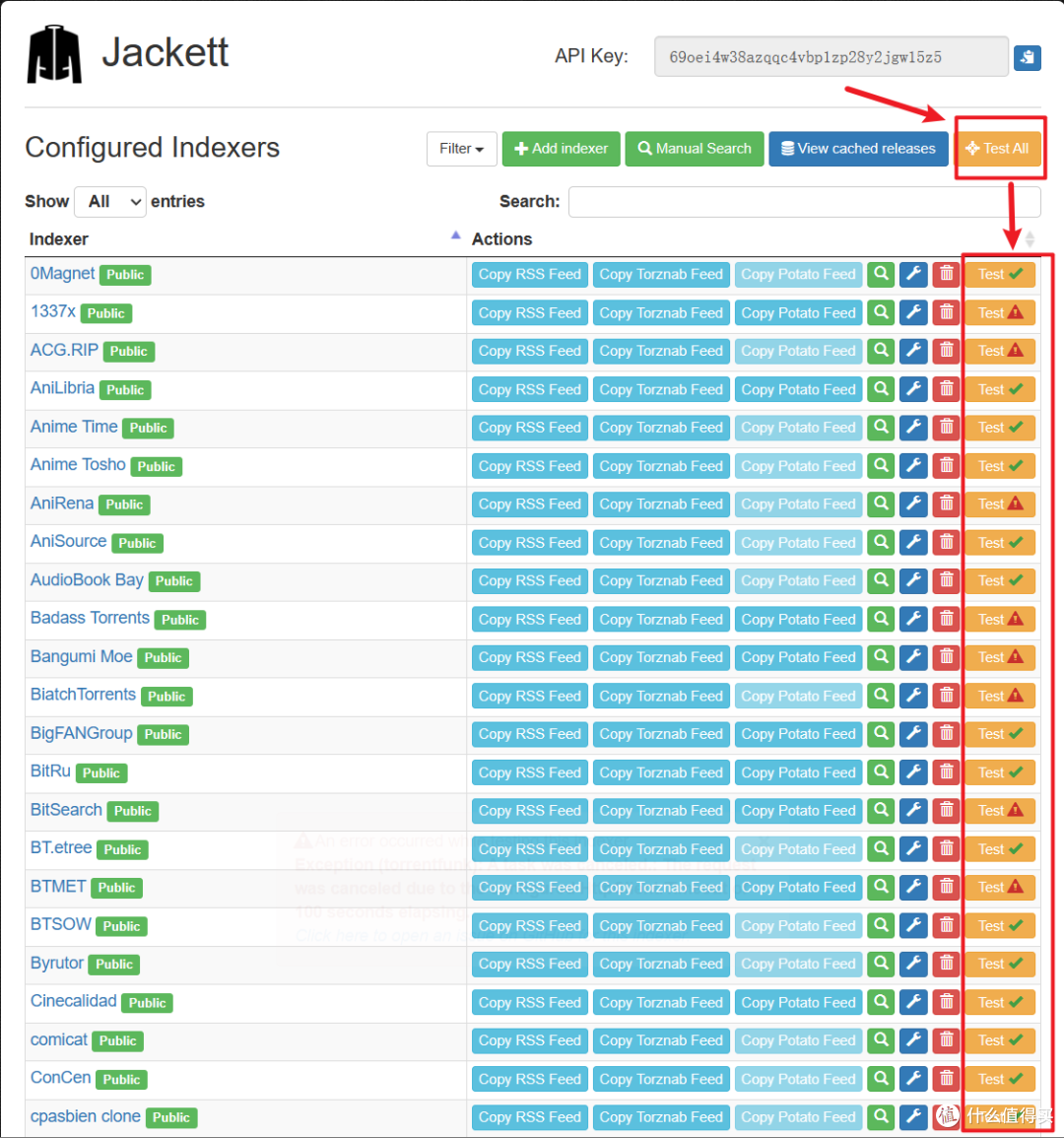Copy the API key with clipboard icon
This screenshot has height=1138, width=1064.
tap(1027, 57)
